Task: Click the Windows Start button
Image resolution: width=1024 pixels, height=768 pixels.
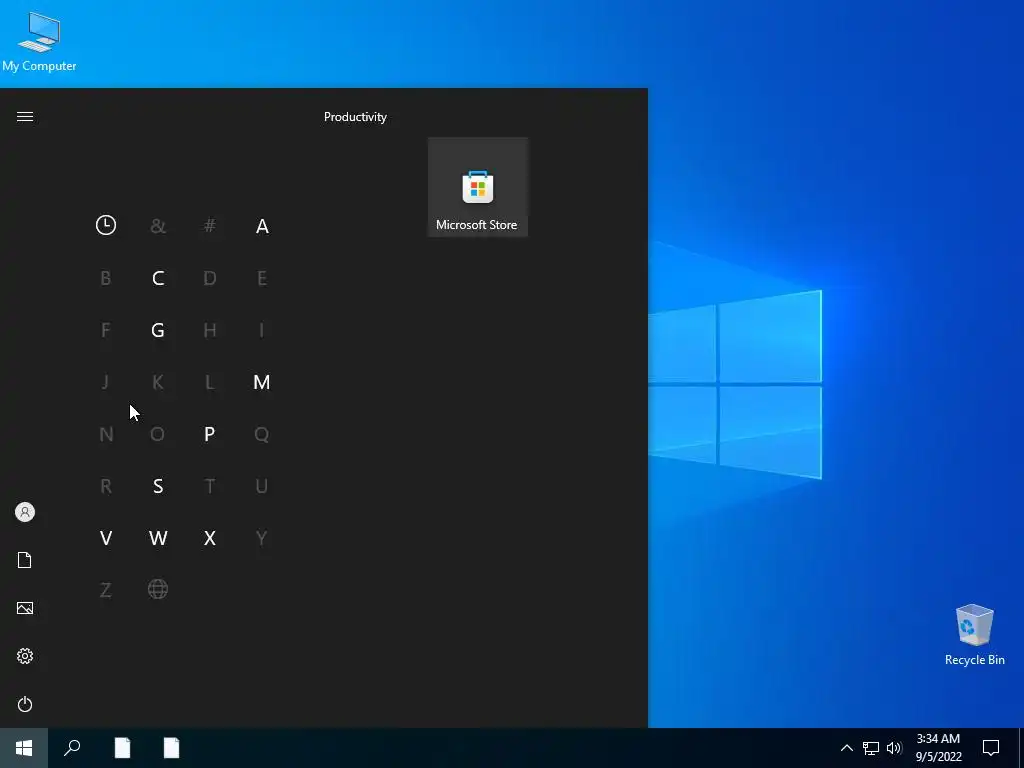Action: (x=24, y=748)
